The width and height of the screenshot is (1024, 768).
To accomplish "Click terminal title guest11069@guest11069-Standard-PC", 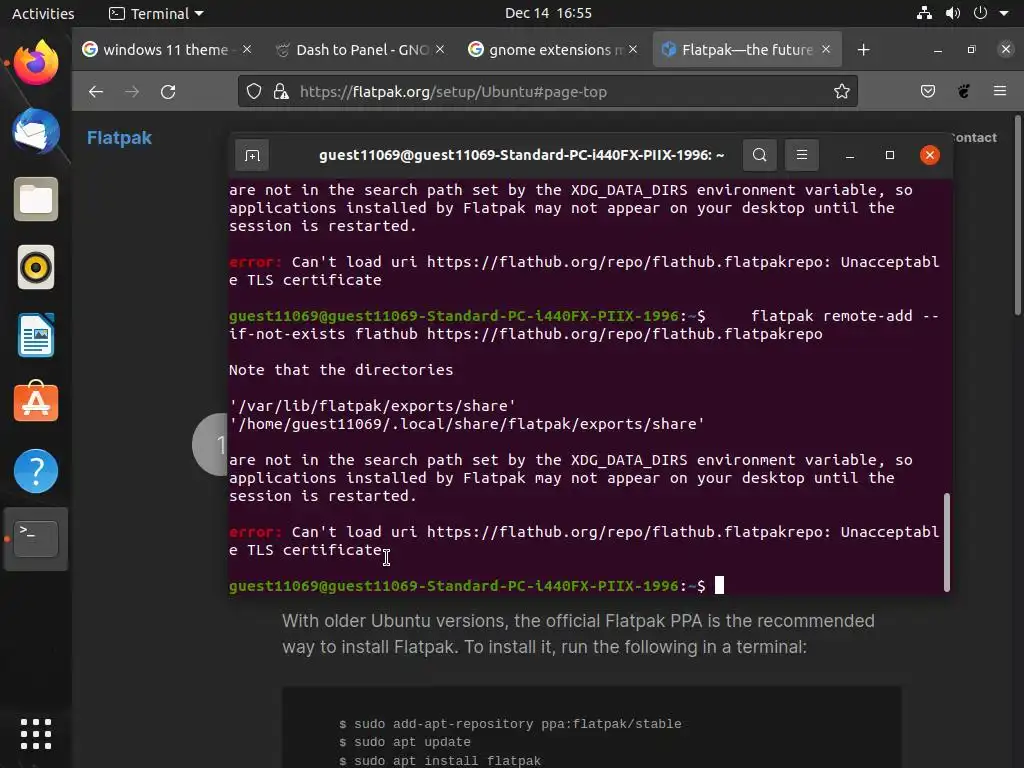I will pyautogui.click(x=521, y=155).
